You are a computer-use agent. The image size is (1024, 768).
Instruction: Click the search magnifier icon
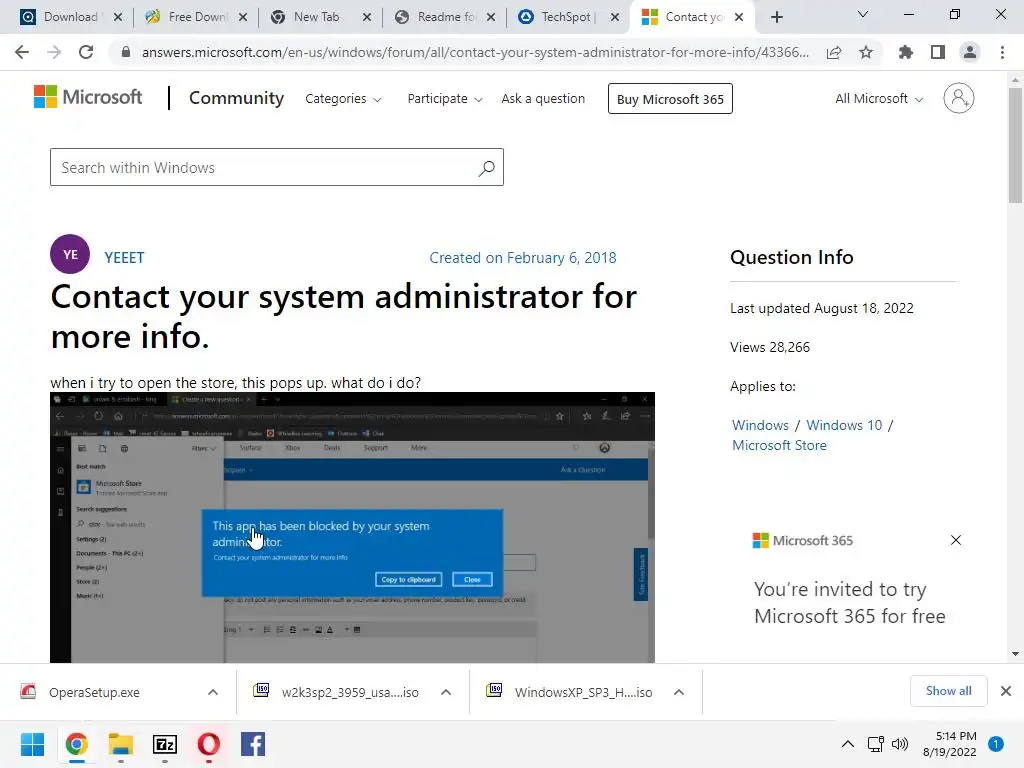[487, 168]
